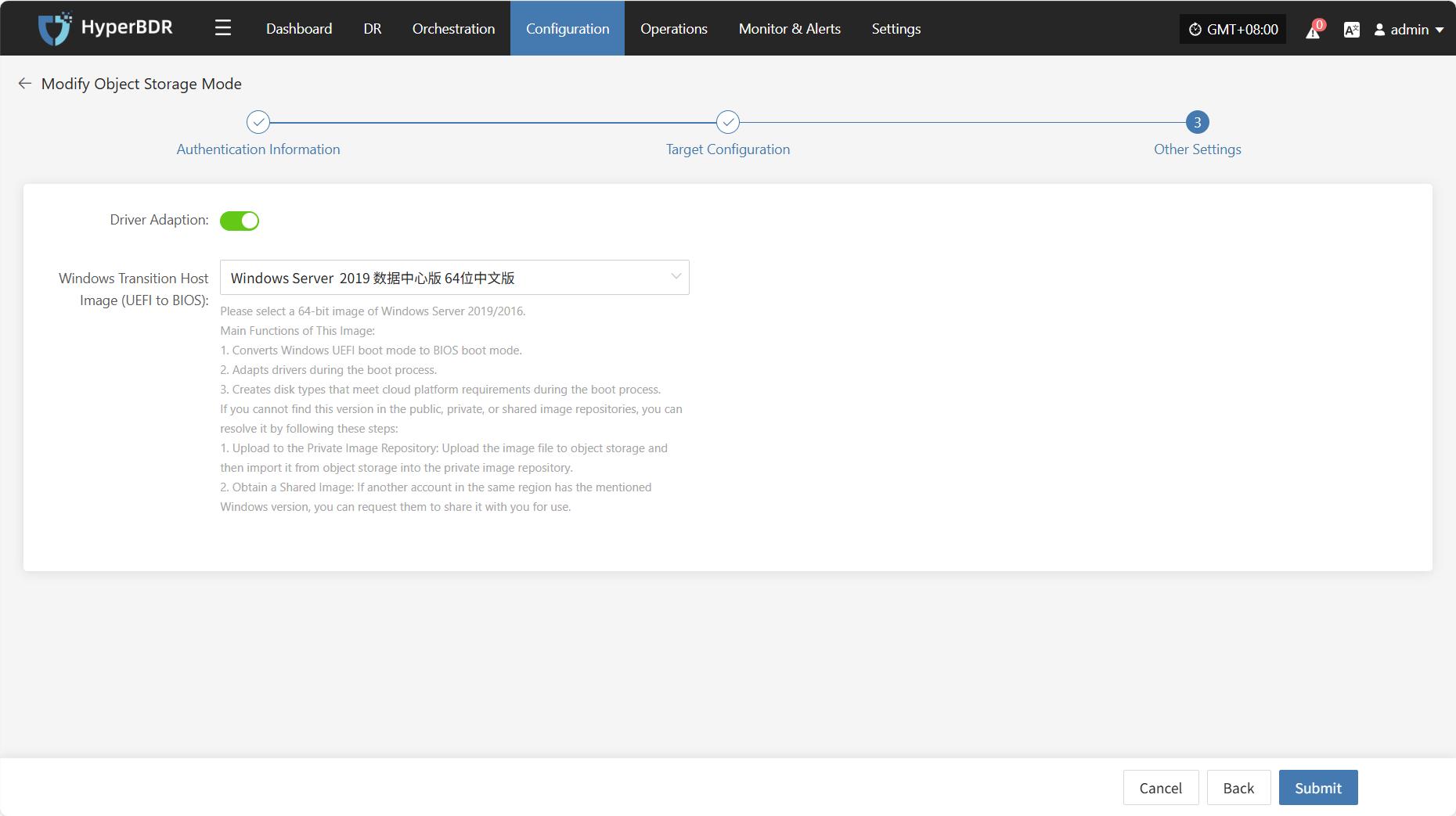Screen dimensions: 1456x816
Task: Open the Orchestration menu
Action: pyautogui.click(x=454, y=29)
